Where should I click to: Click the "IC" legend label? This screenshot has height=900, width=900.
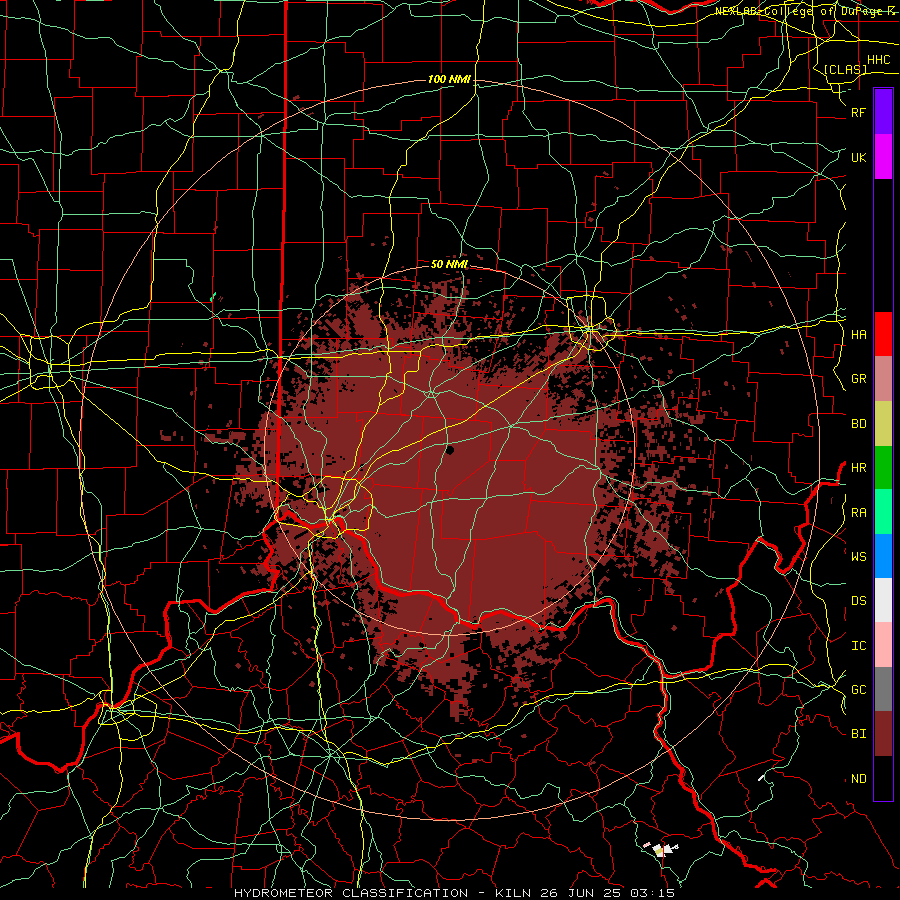pyautogui.click(x=858, y=645)
